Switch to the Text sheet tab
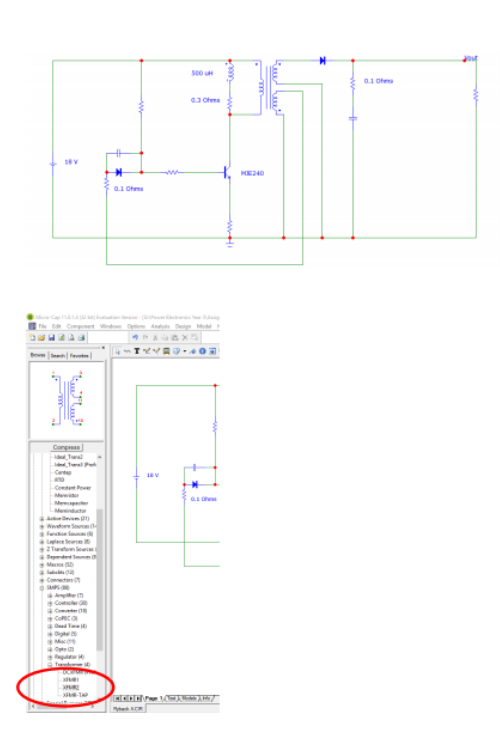Viewport: 500px width, 750px height. click(x=172, y=698)
